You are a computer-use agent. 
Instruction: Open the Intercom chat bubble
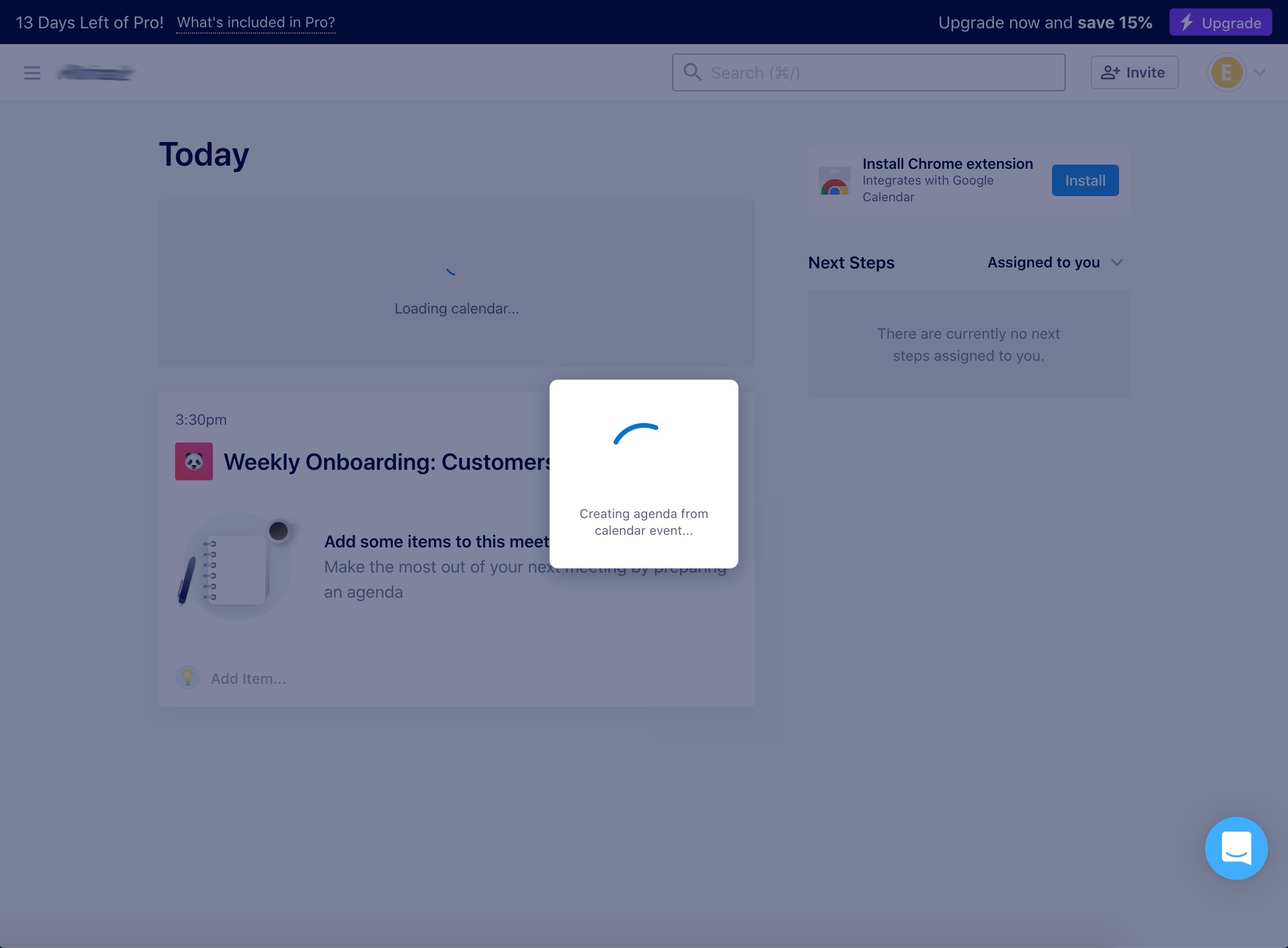(1236, 847)
